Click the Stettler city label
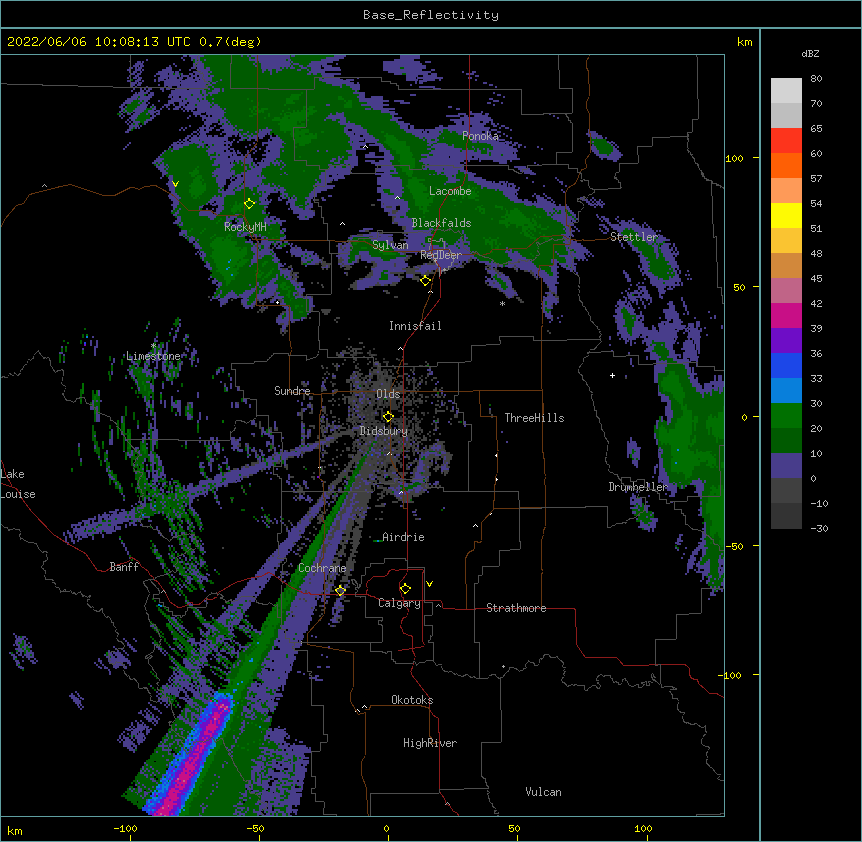This screenshot has width=862, height=842. coord(633,237)
